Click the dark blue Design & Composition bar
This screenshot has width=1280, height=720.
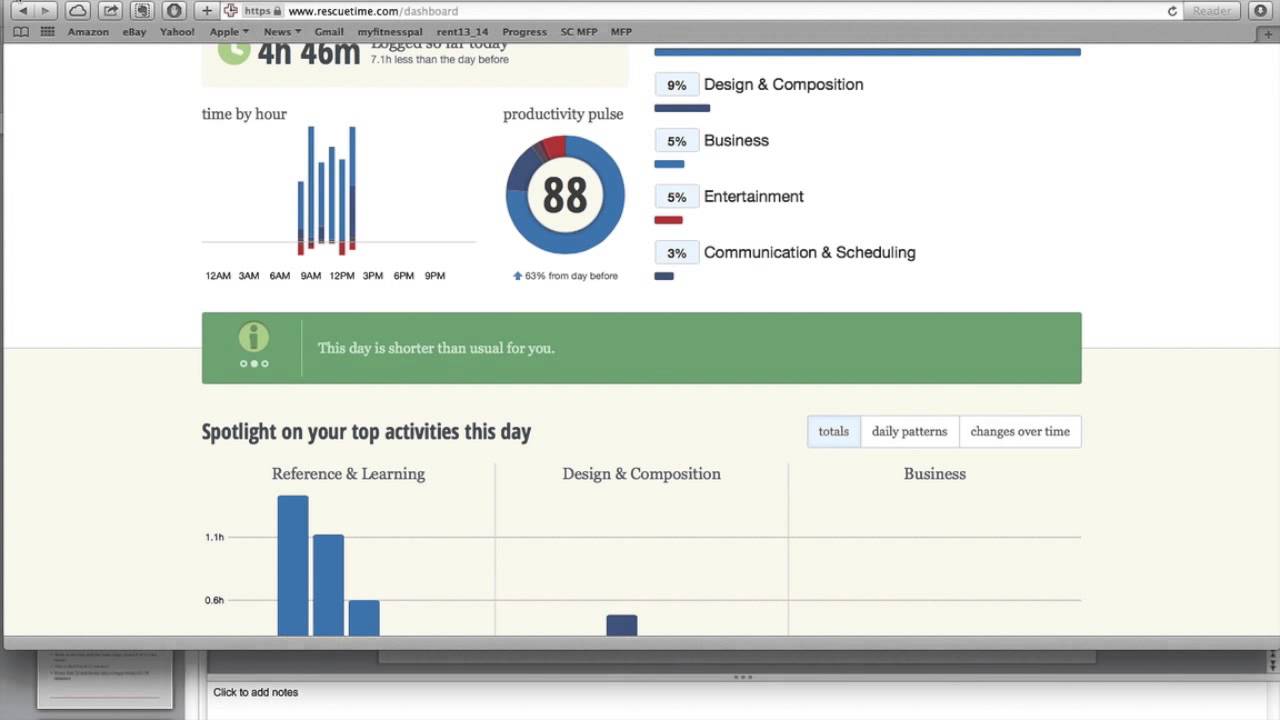click(x=682, y=108)
